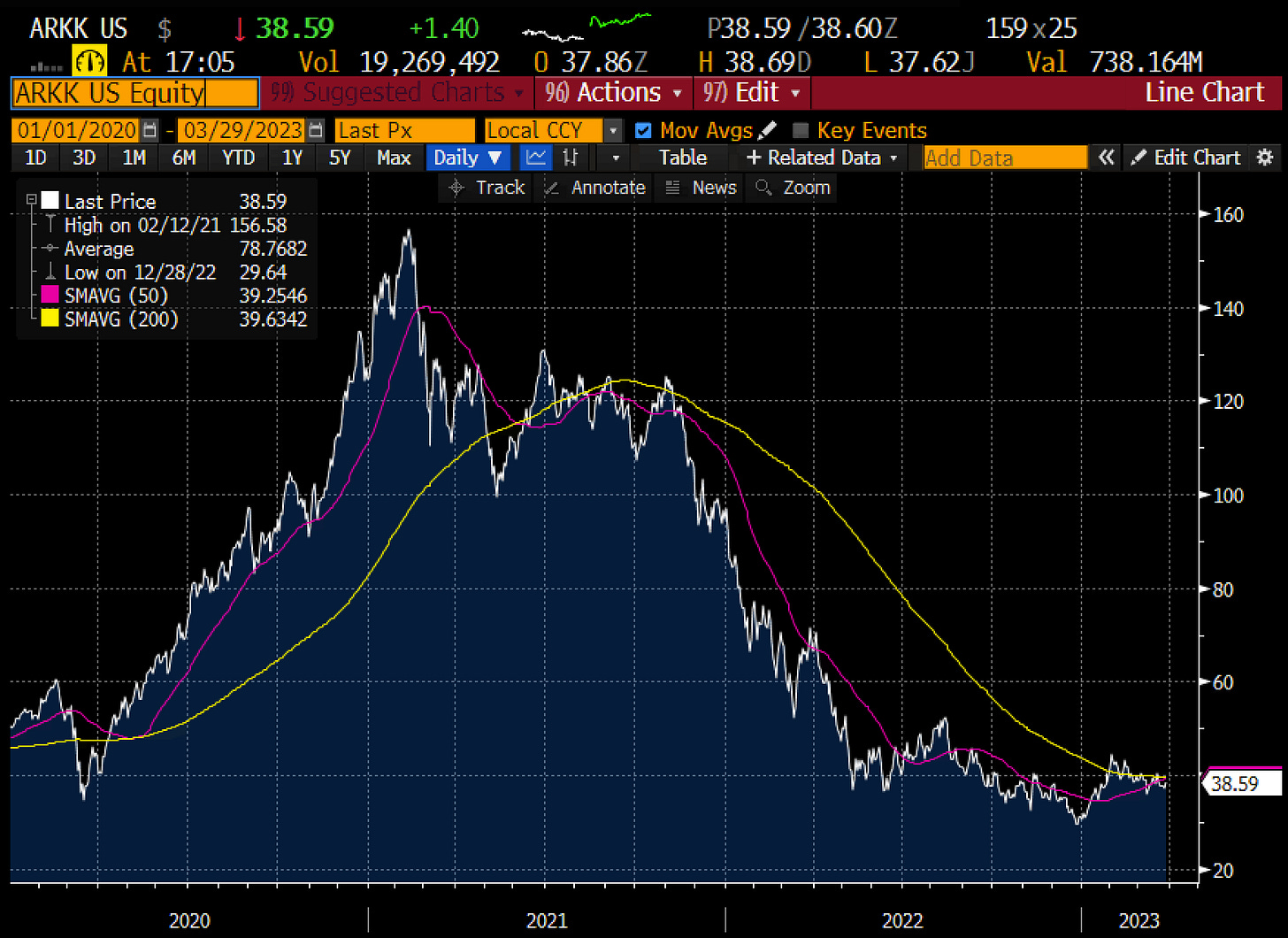Screen dimensions: 1288x938
Task: Click the Low marker icon in legend
Action: pyautogui.click(x=50, y=273)
